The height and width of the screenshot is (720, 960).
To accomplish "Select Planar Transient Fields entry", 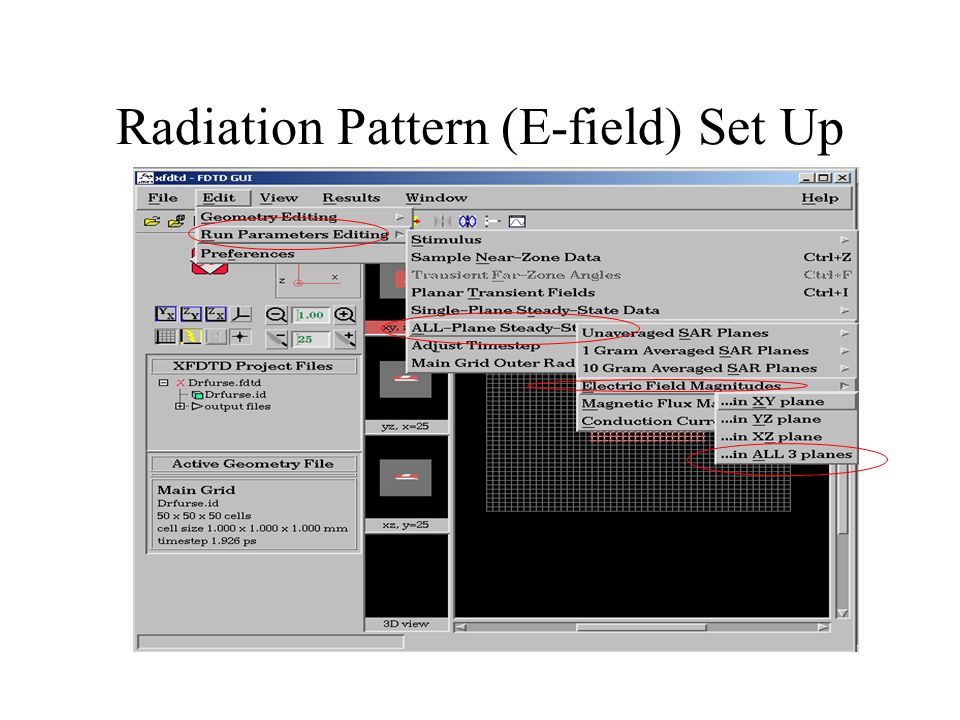I will click(631, 293).
